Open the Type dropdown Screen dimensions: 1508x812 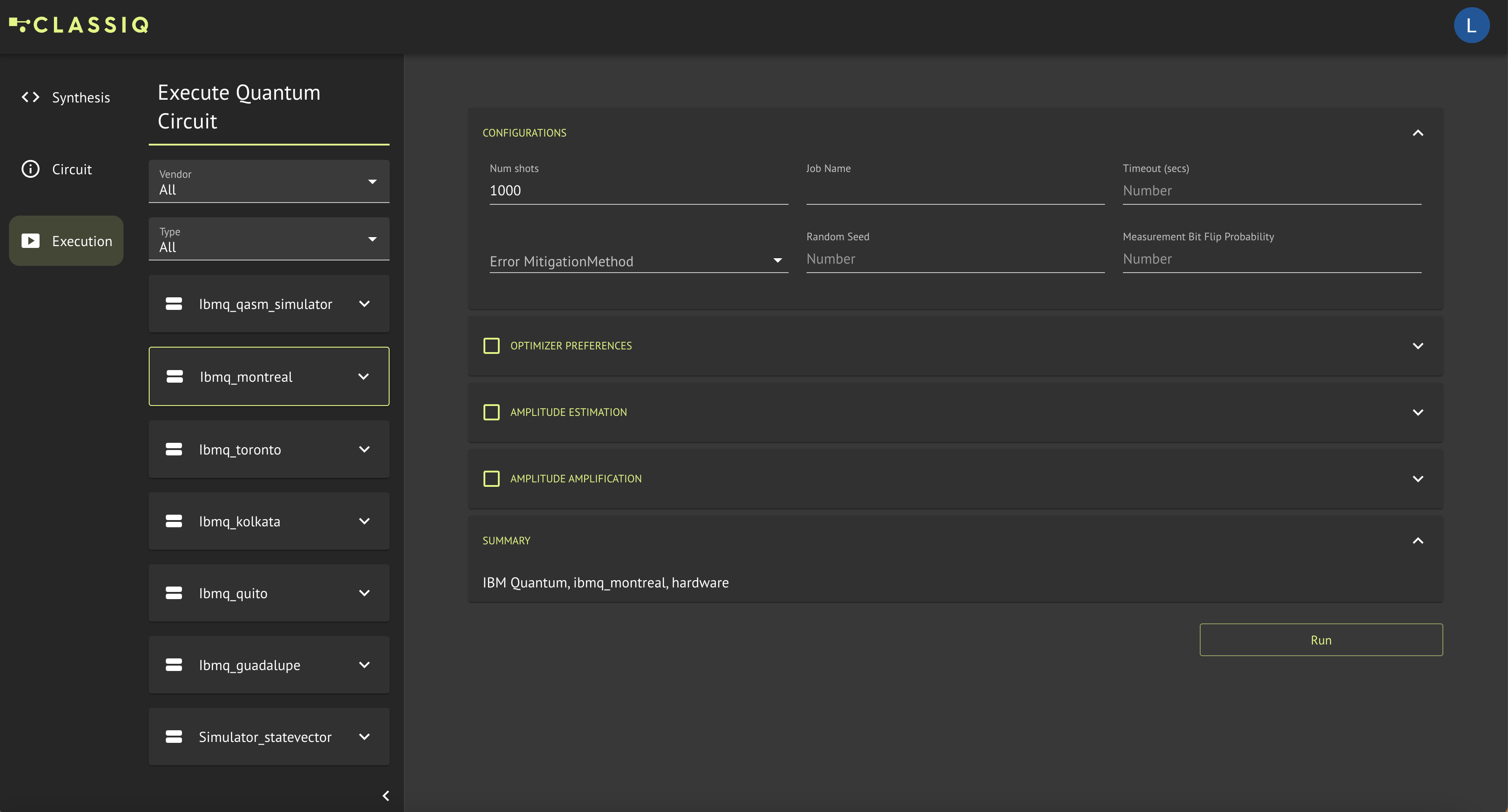click(x=269, y=238)
